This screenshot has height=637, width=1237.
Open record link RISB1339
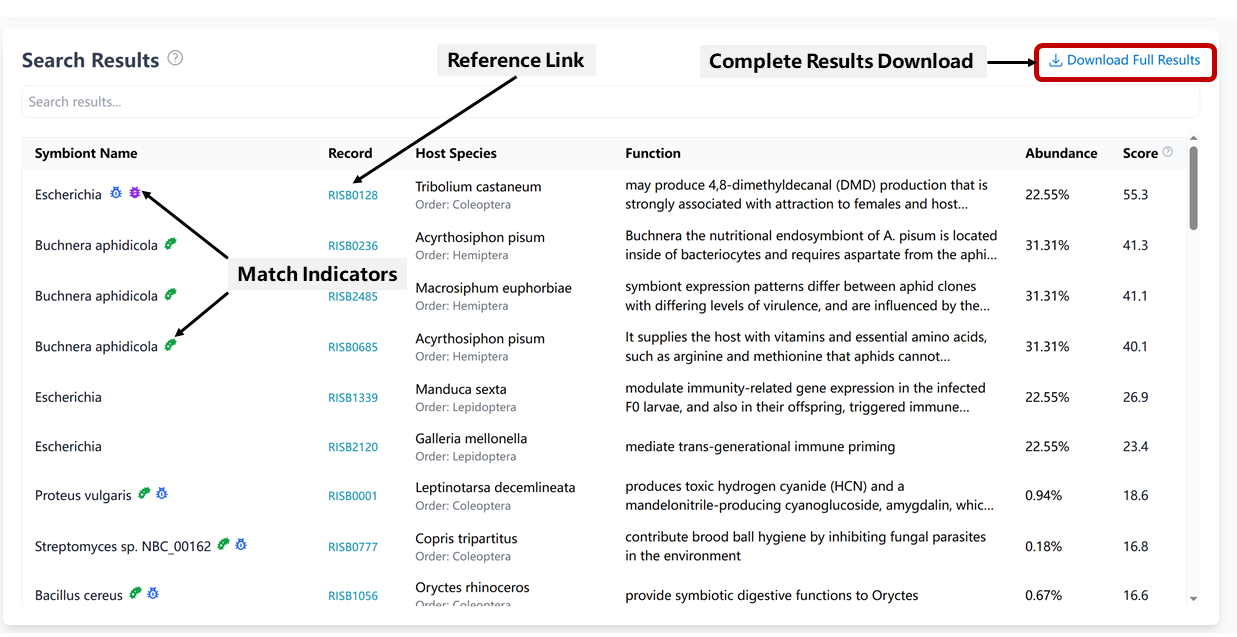353,398
